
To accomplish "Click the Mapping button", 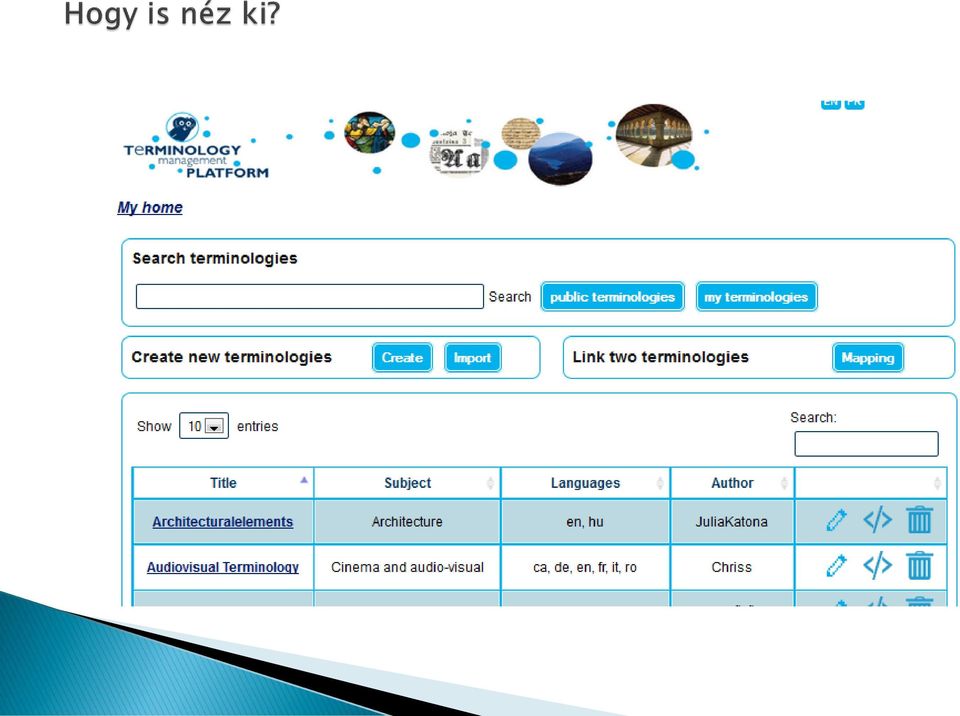I will point(868,358).
